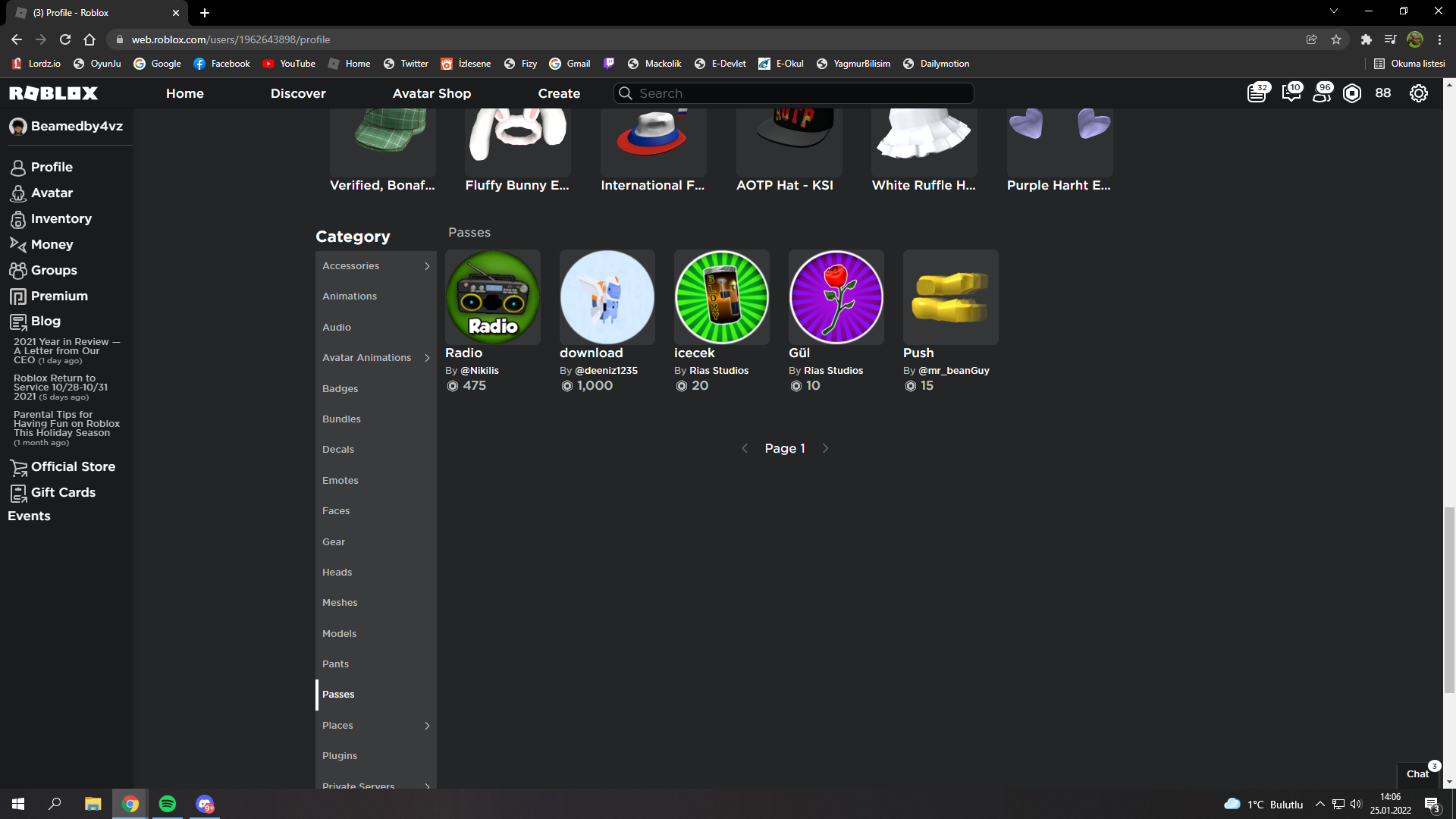Open Chrome tab search dropdown

pos(1334,11)
